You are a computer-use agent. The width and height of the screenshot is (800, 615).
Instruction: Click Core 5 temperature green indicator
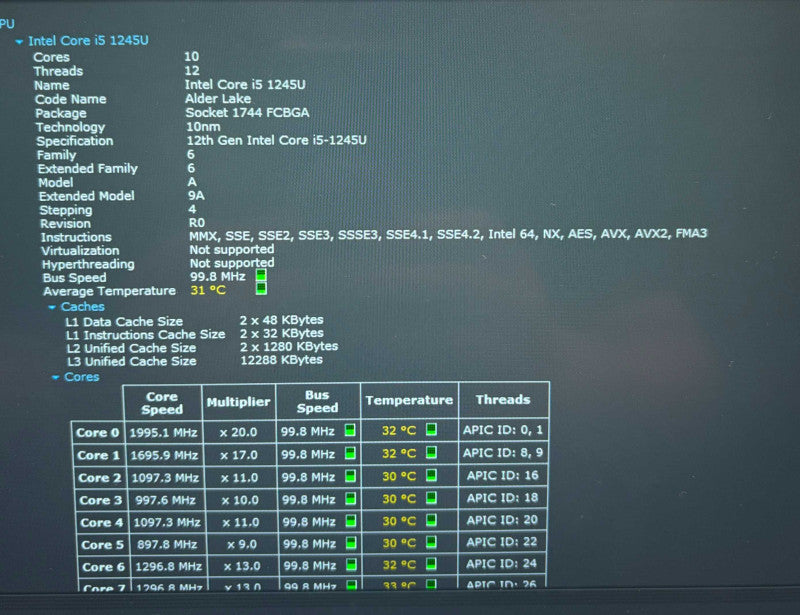click(431, 542)
